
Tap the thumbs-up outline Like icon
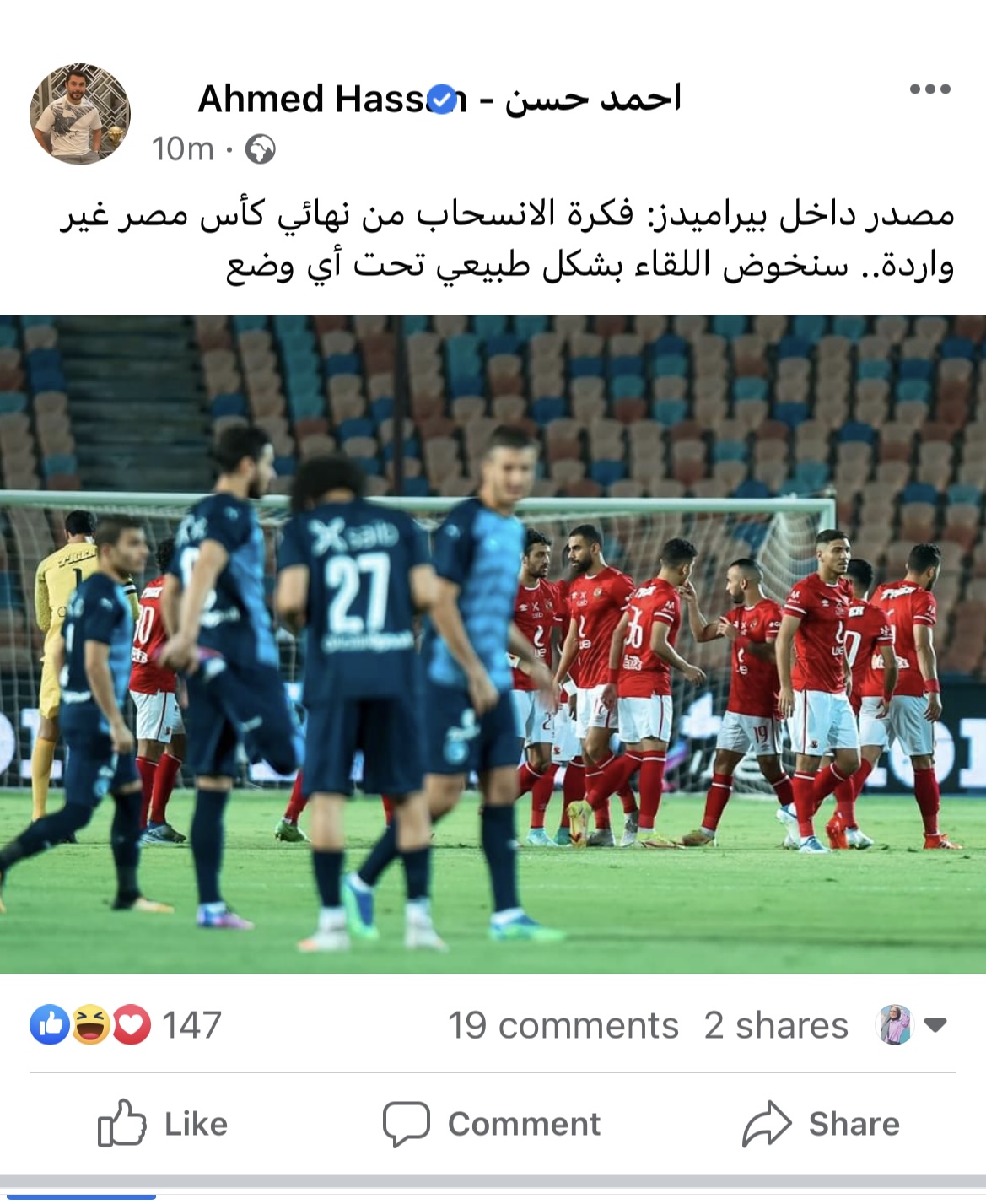point(122,1123)
